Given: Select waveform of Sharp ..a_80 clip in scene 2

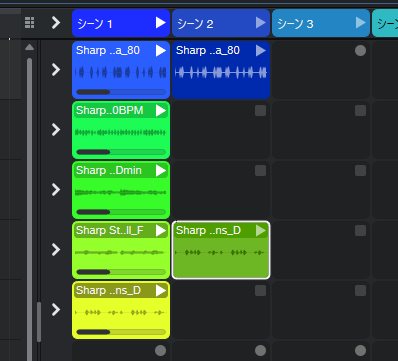Looking at the screenshot, I should pos(221,72).
